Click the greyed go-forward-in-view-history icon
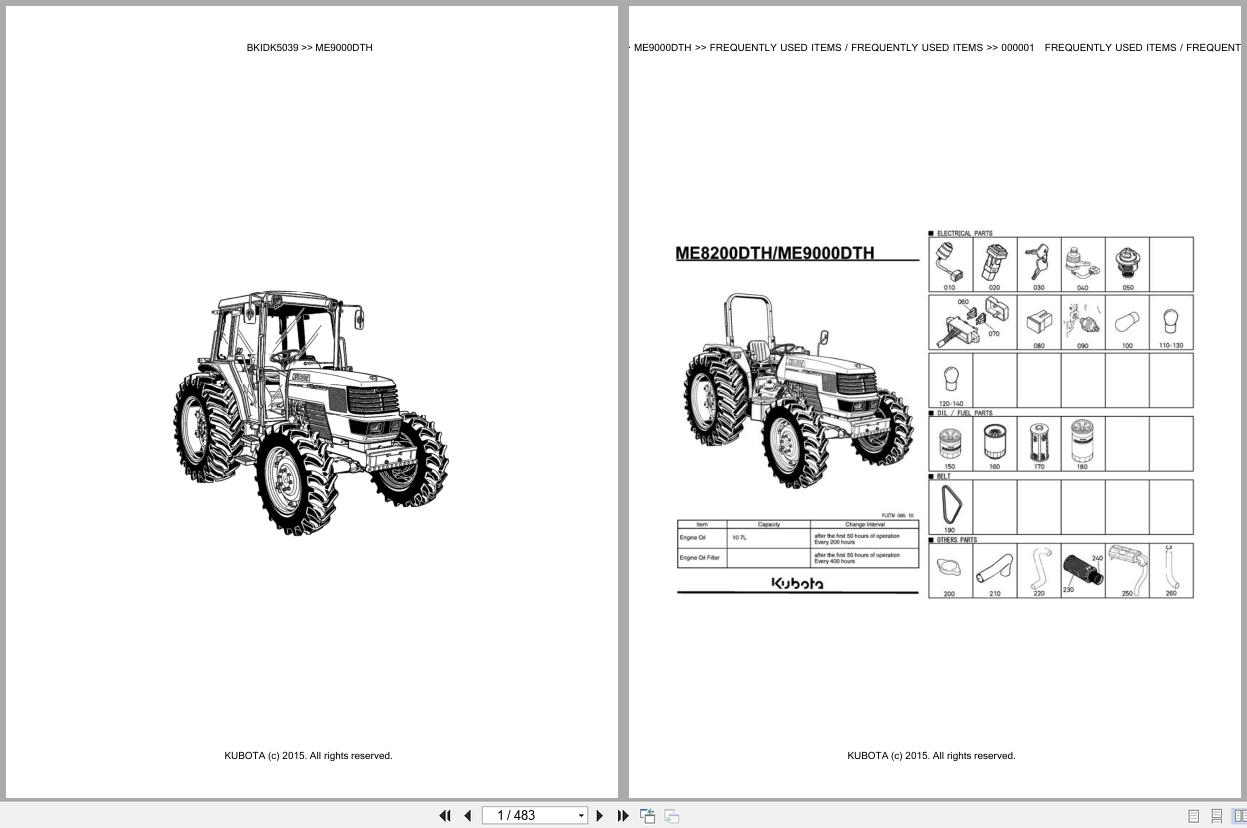Image resolution: width=1247 pixels, height=828 pixels. (x=671, y=816)
